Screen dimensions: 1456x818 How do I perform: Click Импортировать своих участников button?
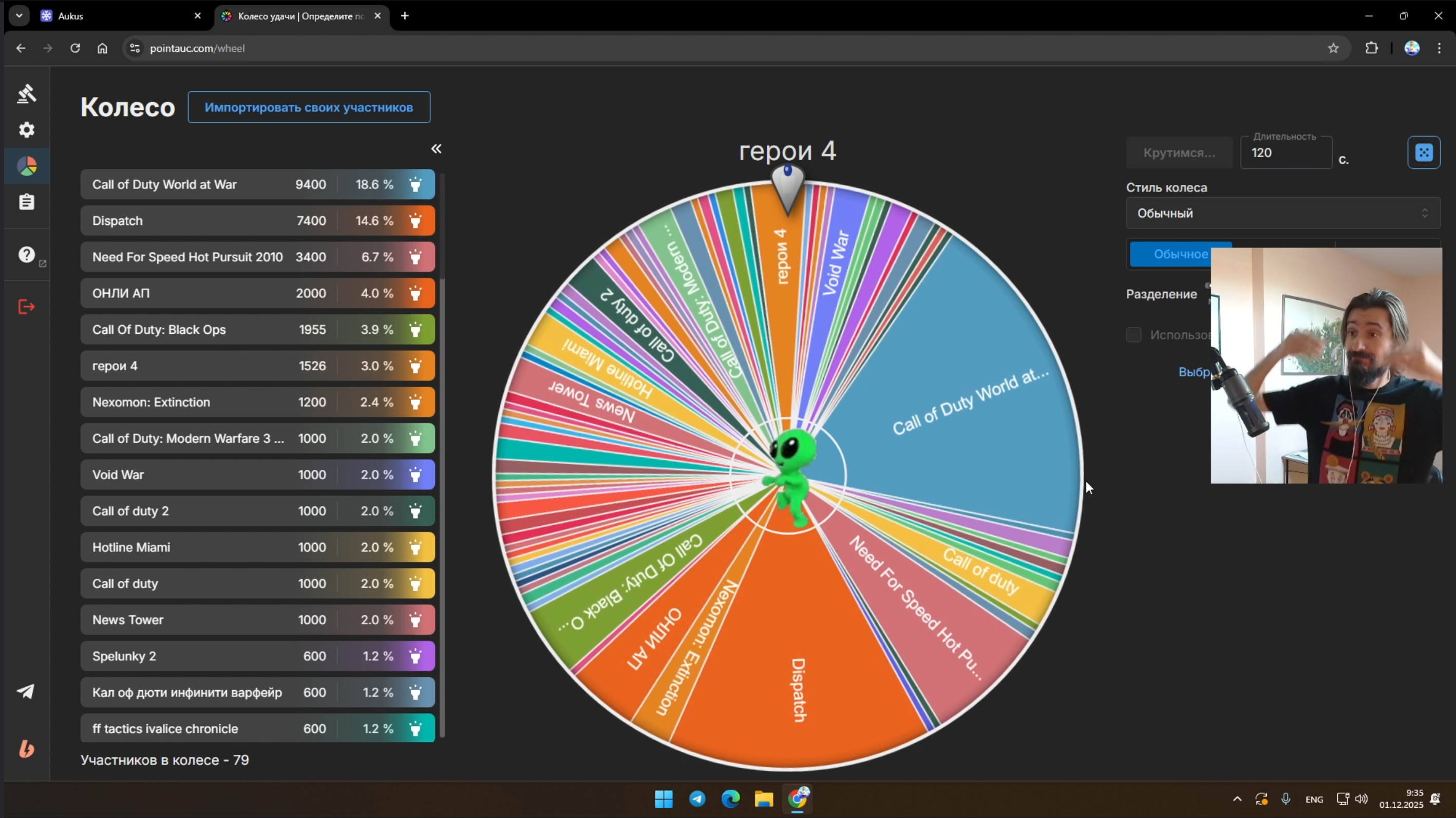309,107
